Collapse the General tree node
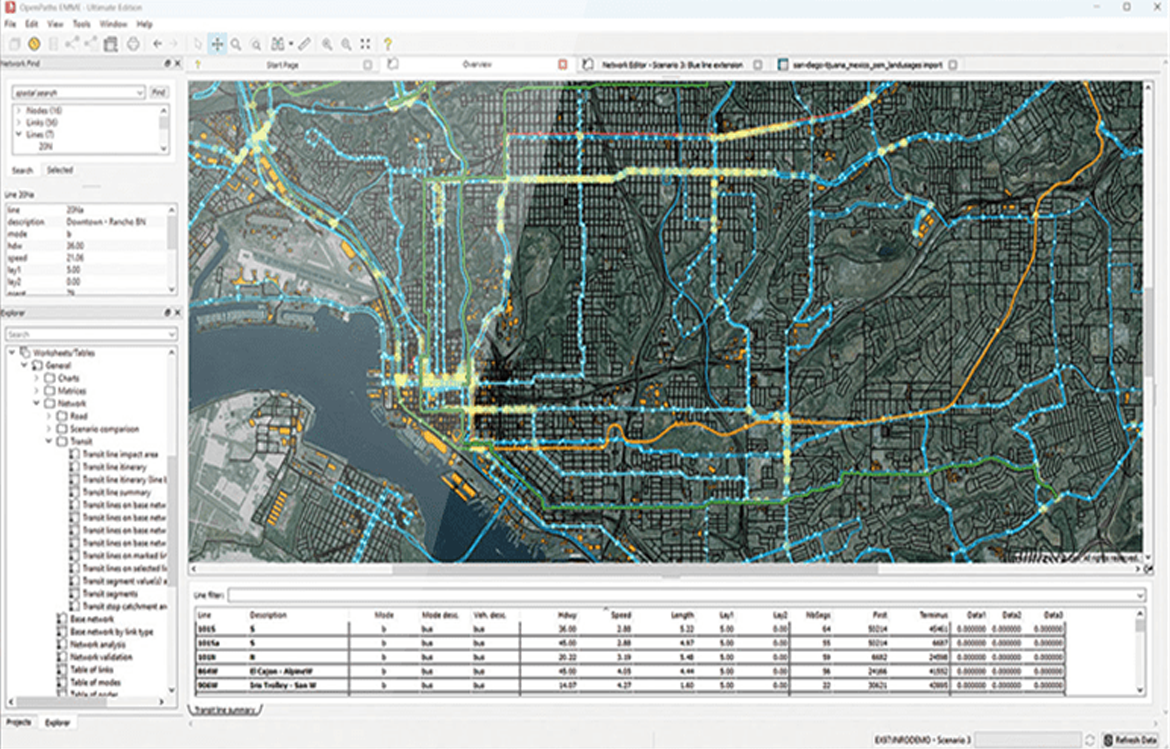The height and width of the screenshot is (749, 1170). (24, 365)
